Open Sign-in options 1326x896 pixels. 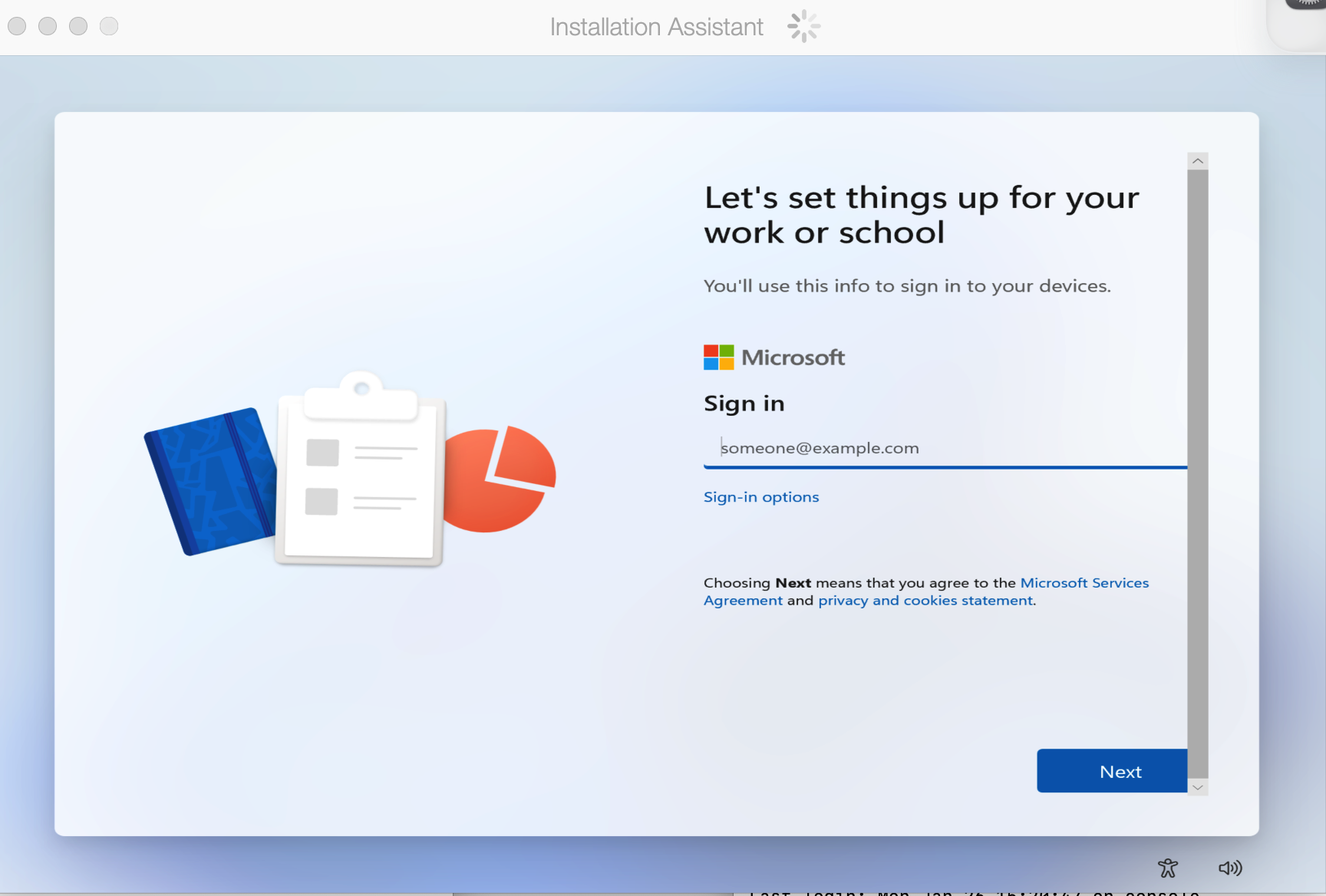[x=761, y=497]
